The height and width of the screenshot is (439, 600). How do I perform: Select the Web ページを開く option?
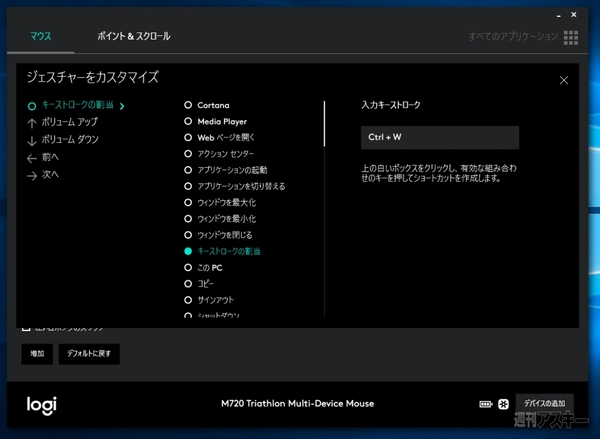click(x=219, y=137)
